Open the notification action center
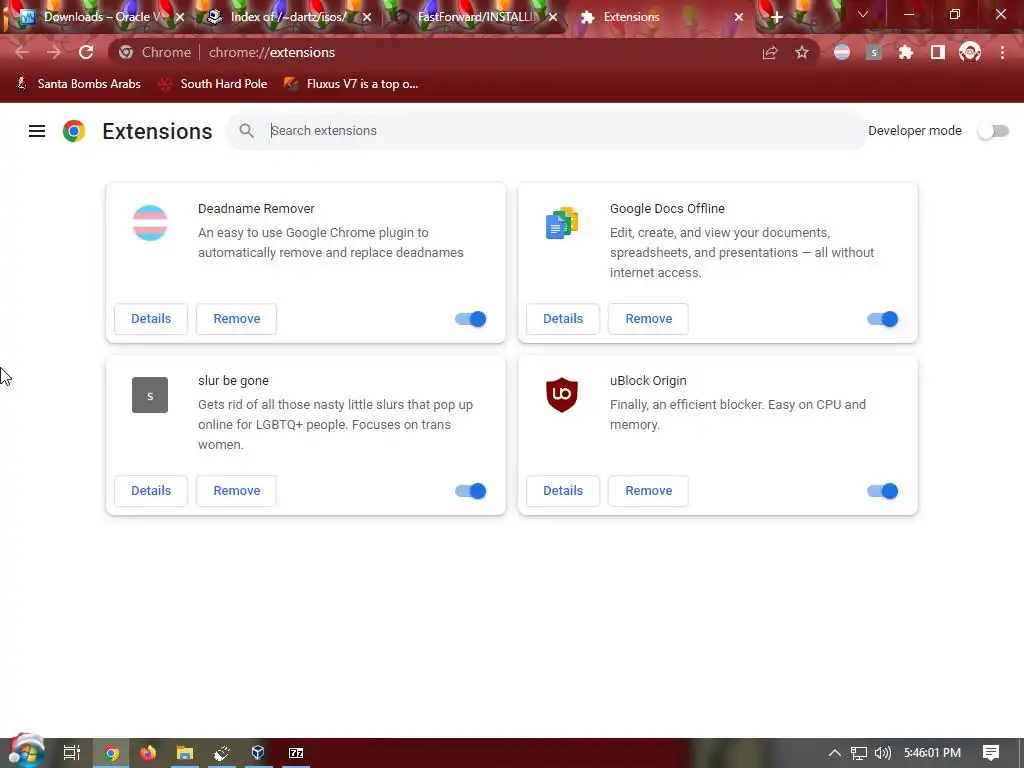The width and height of the screenshot is (1024, 768). coord(991,753)
